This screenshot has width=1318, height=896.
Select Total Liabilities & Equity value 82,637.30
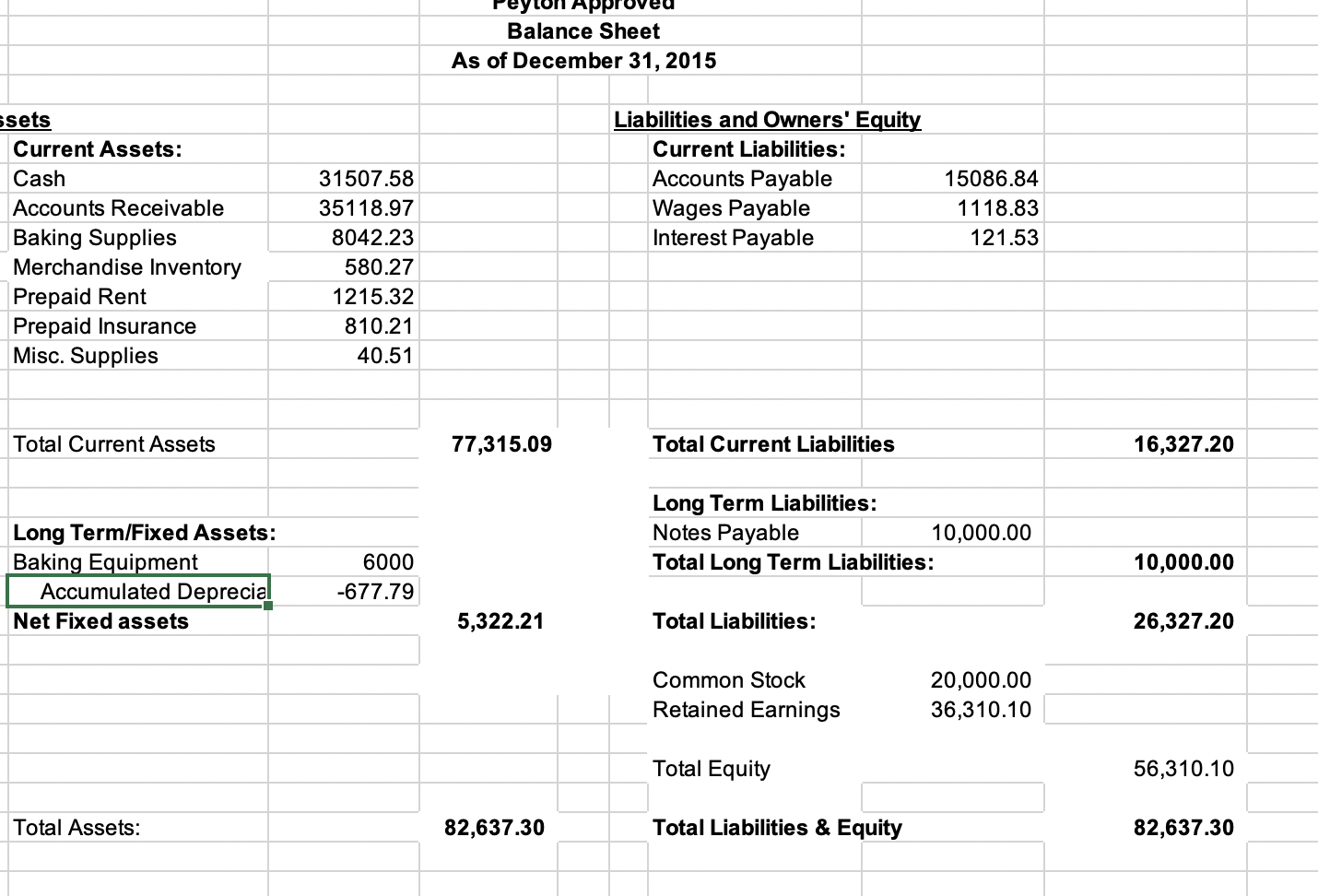(1184, 828)
